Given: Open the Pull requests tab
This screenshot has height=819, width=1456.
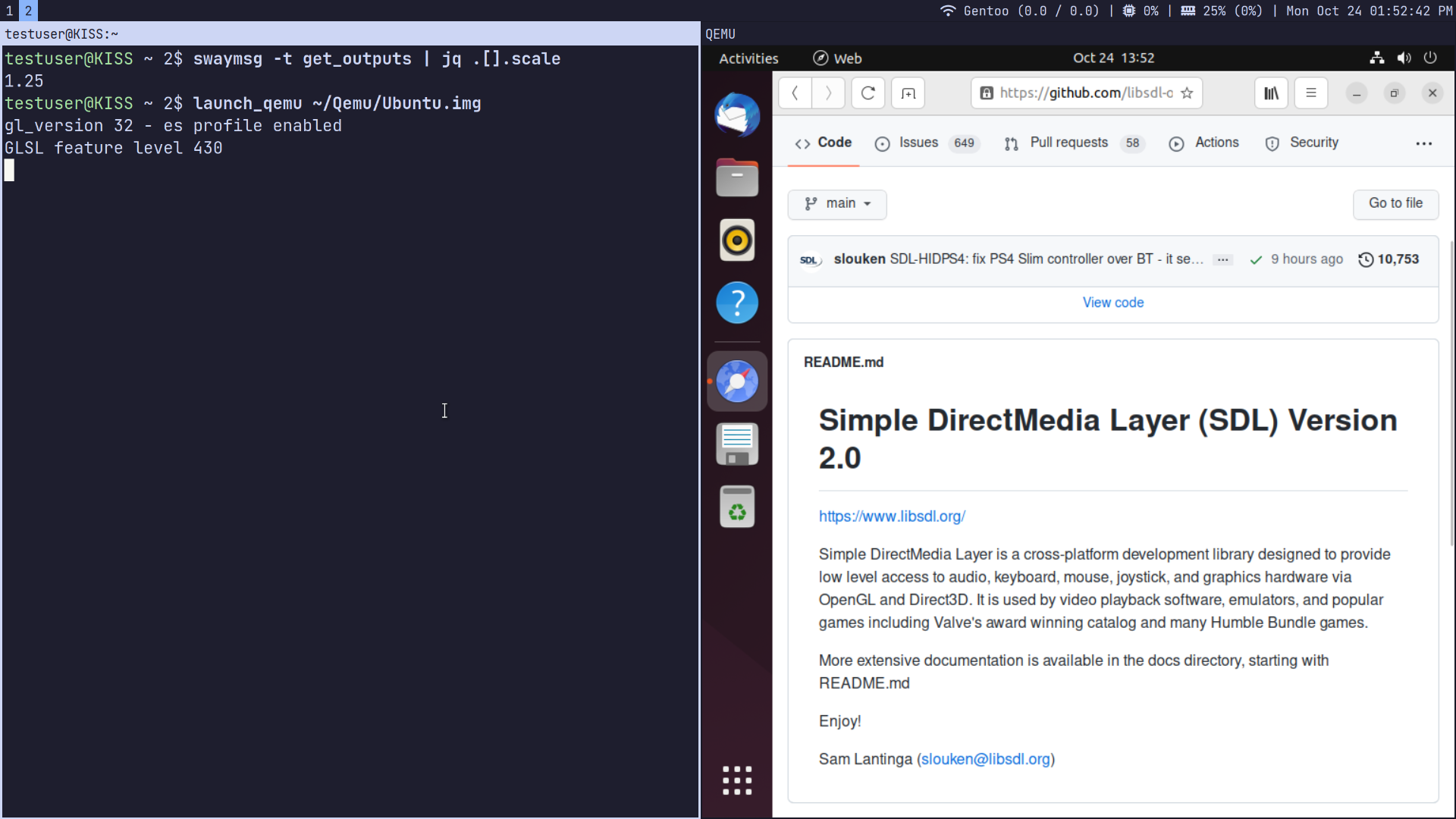Looking at the screenshot, I should 1068,143.
